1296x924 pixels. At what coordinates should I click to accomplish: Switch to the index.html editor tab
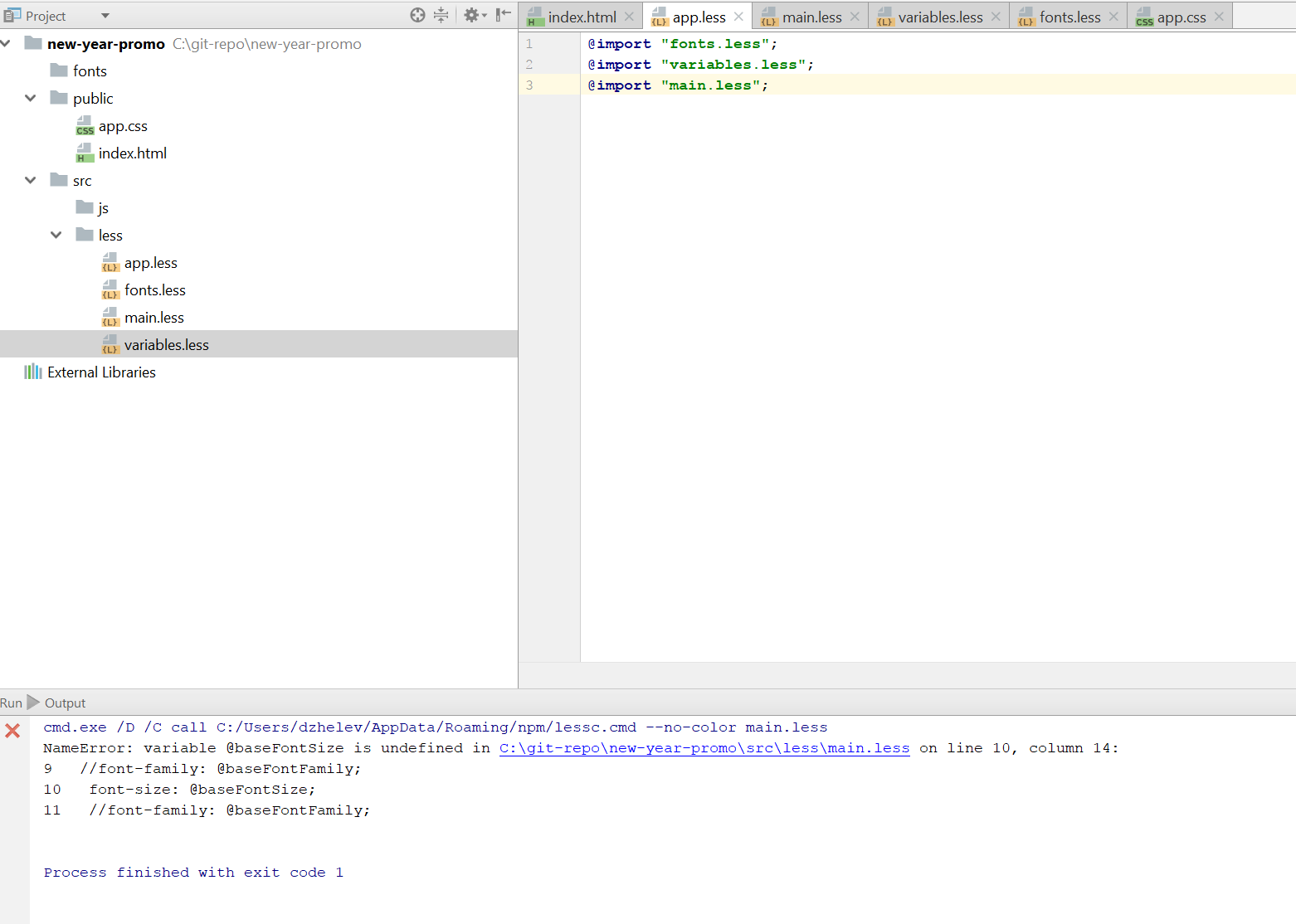(x=582, y=17)
